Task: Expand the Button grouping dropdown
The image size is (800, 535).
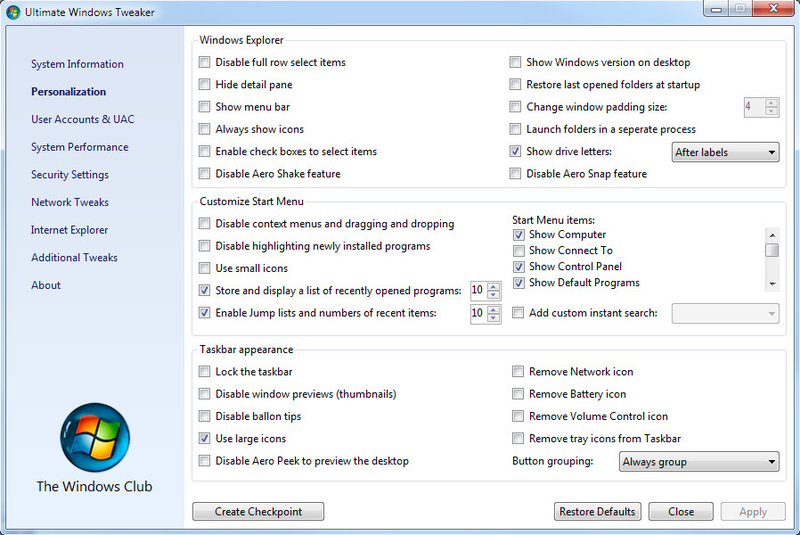Action: coord(699,462)
